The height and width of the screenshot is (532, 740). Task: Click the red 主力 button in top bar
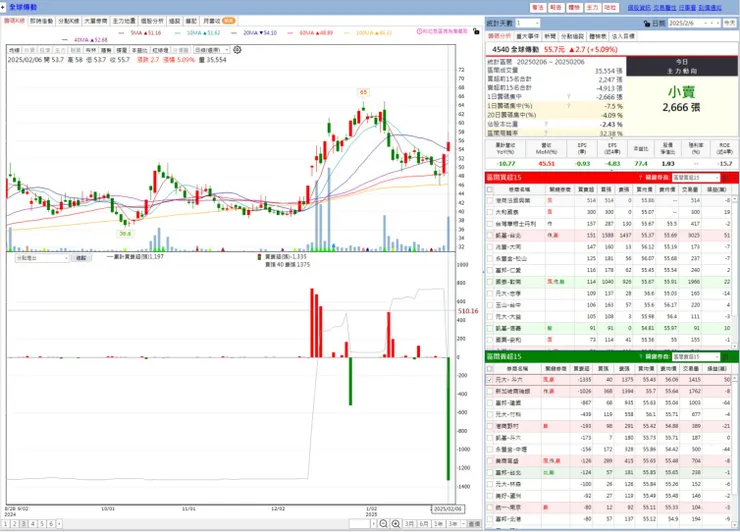593,8
